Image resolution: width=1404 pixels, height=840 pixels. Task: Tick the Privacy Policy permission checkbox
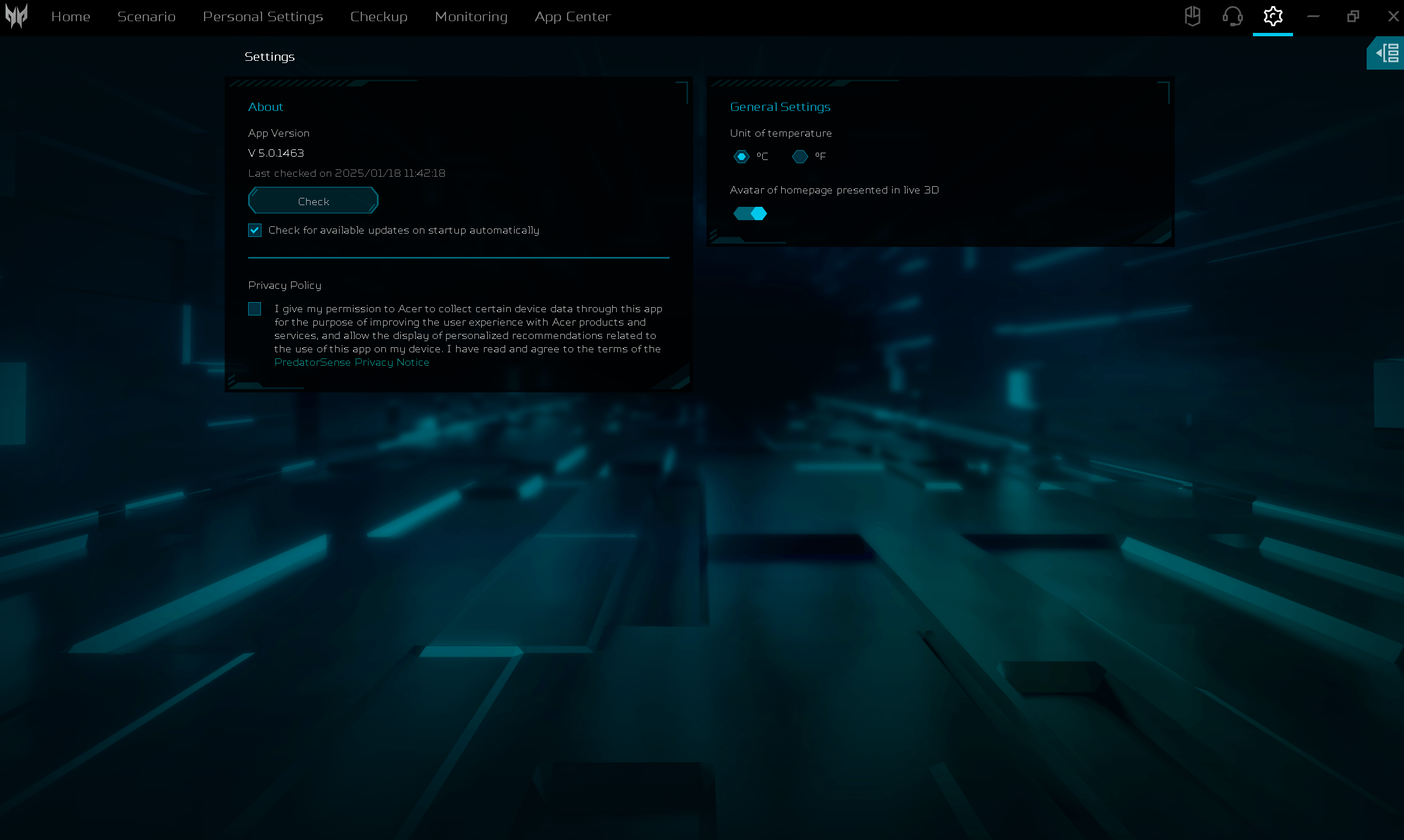click(255, 308)
